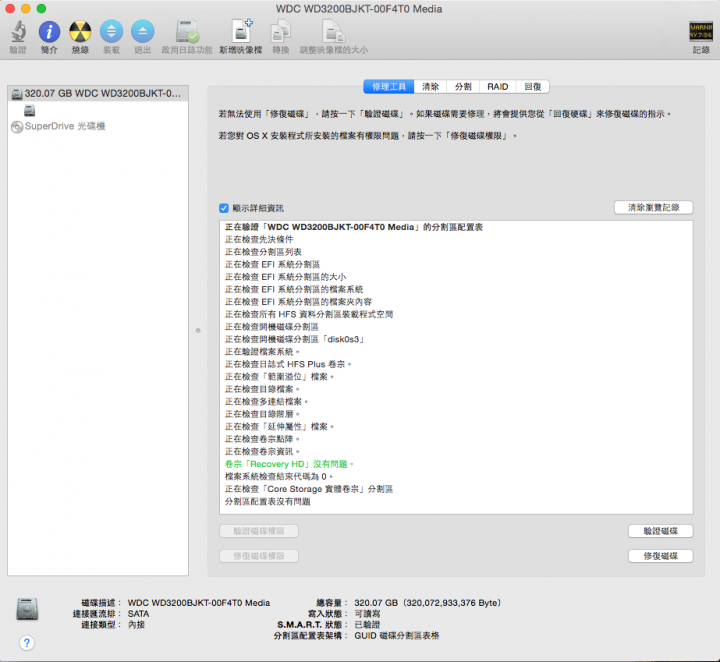Click the Mount (裝載) toolbar icon
This screenshot has height=662, width=720.
pyautogui.click(x=111, y=32)
